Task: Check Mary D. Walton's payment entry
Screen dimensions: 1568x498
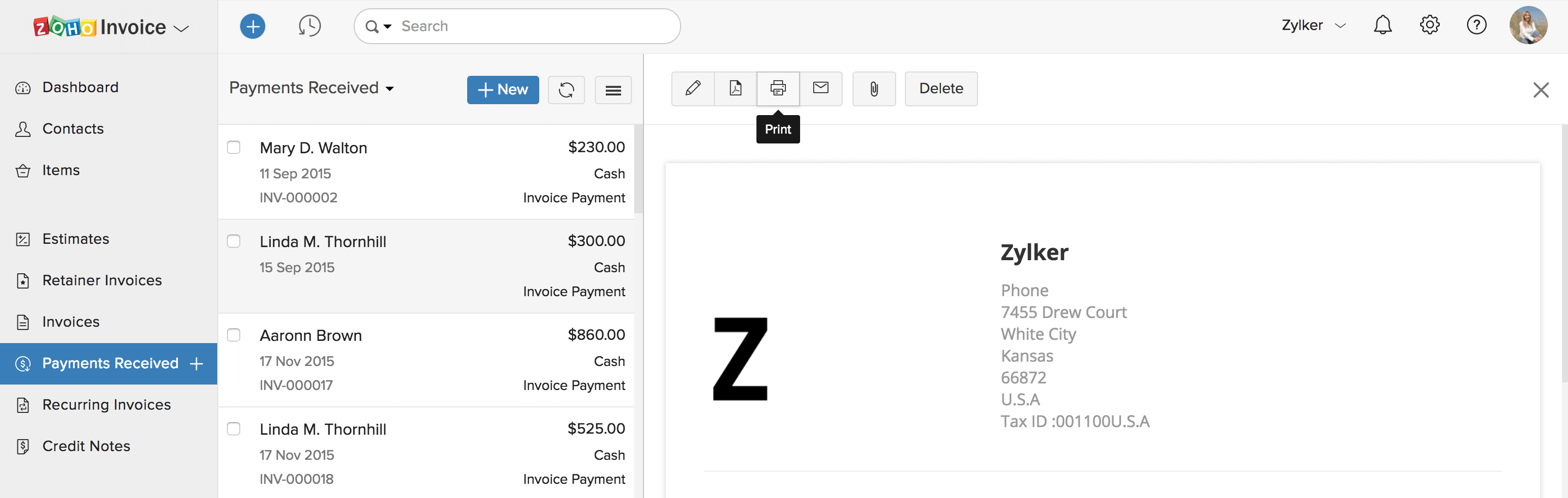Action: tap(234, 147)
